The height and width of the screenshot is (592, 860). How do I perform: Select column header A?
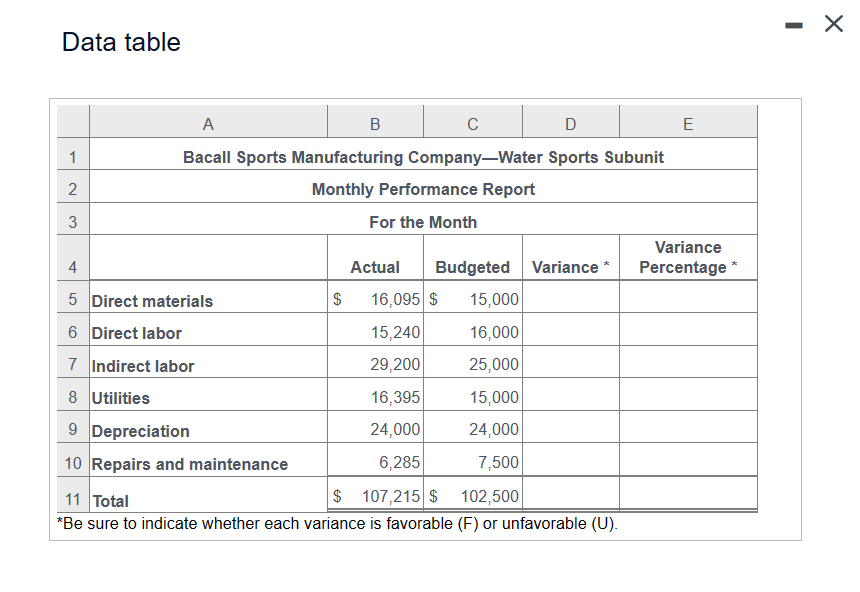click(x=208, y=122)
